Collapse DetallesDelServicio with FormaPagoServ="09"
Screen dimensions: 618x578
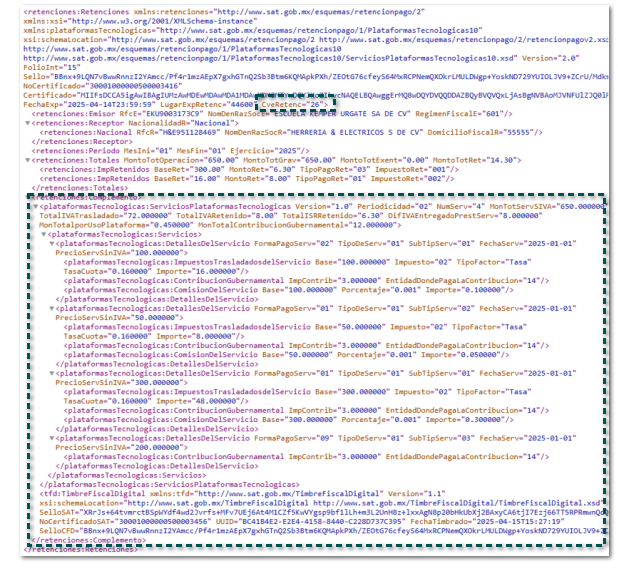coord(52,438)
